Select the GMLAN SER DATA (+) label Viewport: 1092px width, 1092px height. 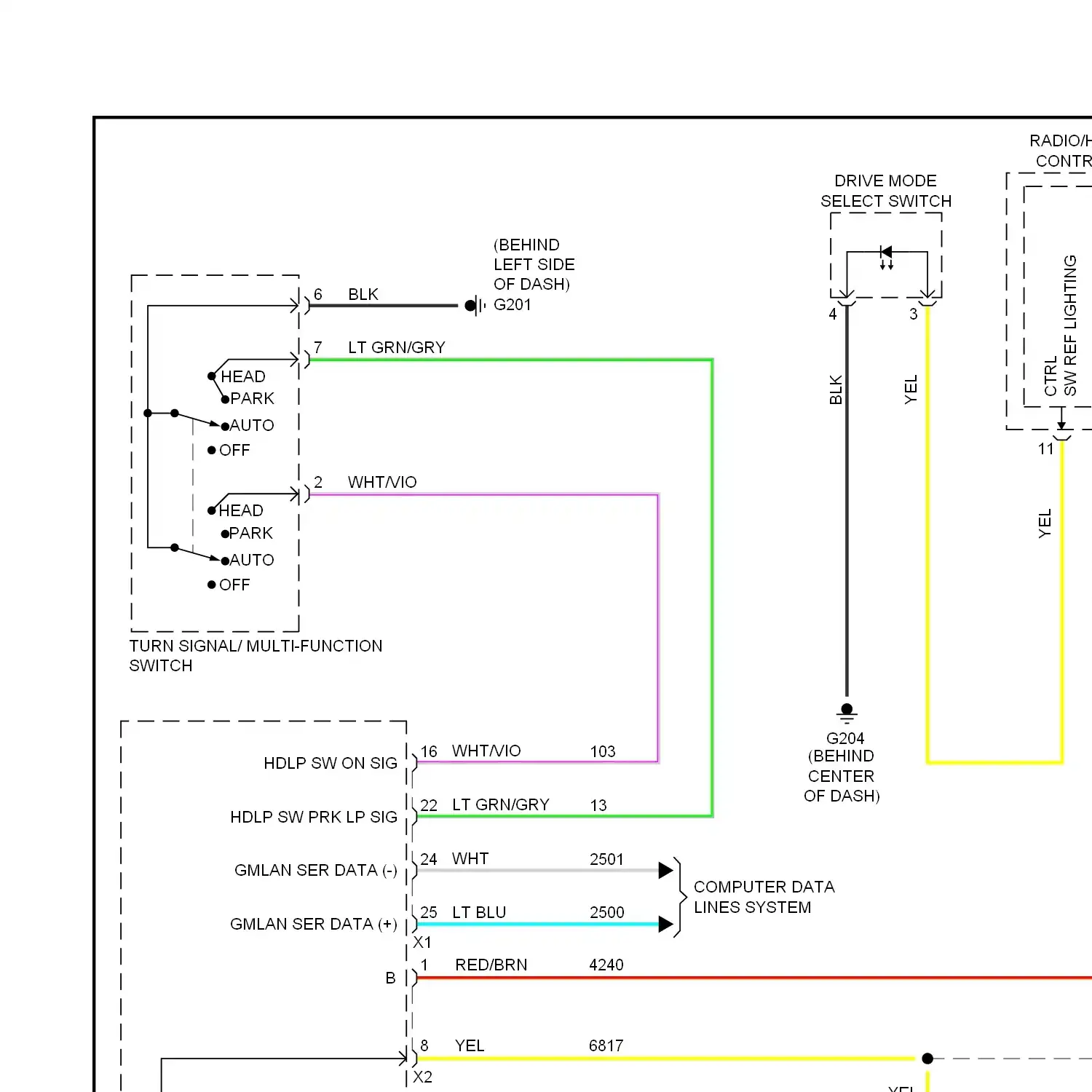[314, 925]
